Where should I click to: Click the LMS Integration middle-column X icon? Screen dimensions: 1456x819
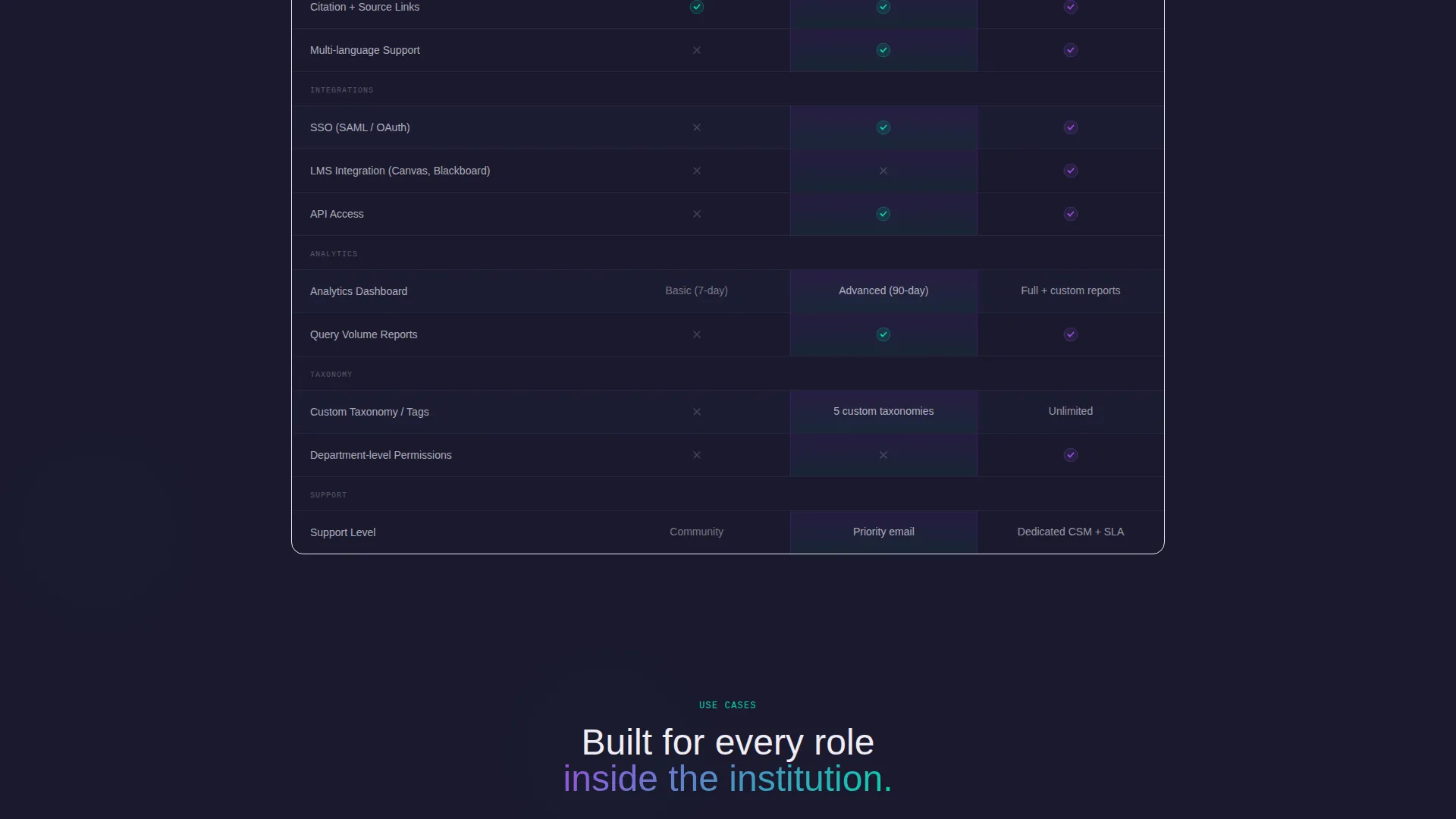(x=883, y=171)
